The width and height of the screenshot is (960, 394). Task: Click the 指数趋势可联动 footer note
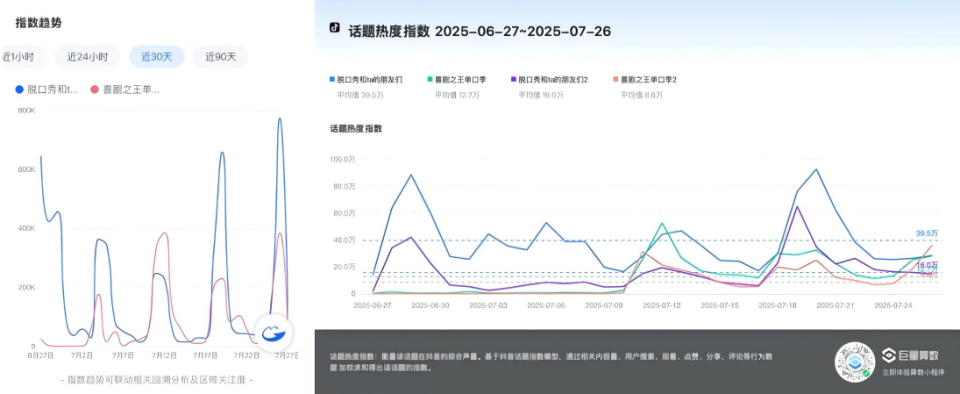click(x=157, y=379)
